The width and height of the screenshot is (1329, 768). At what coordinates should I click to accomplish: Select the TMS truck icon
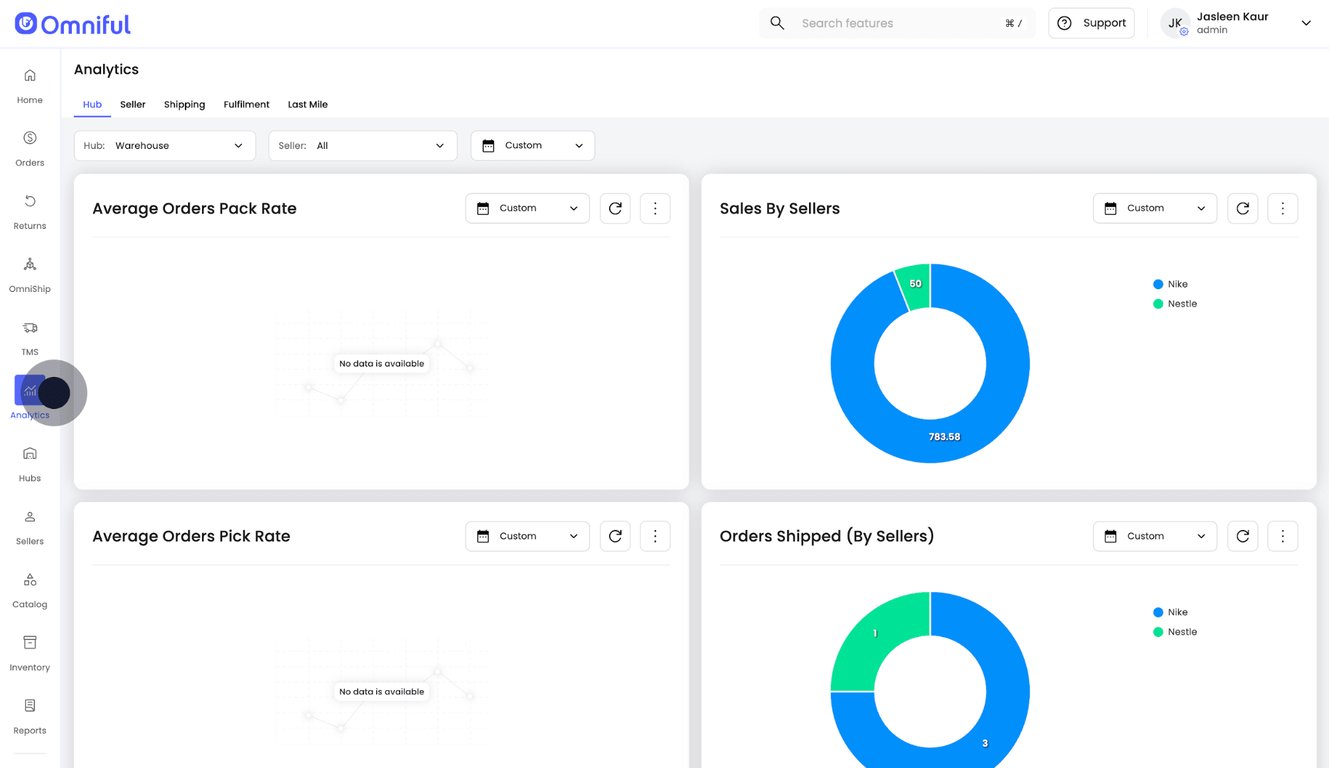coord(30,327)
